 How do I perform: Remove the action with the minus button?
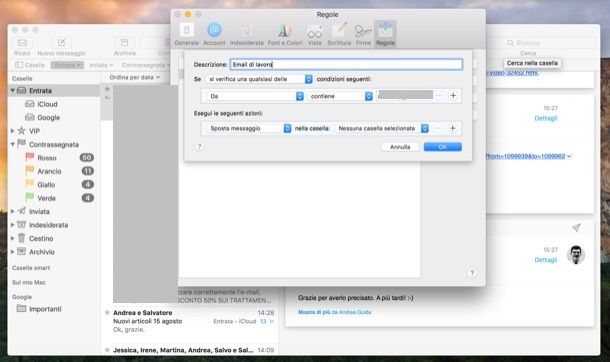438,128
